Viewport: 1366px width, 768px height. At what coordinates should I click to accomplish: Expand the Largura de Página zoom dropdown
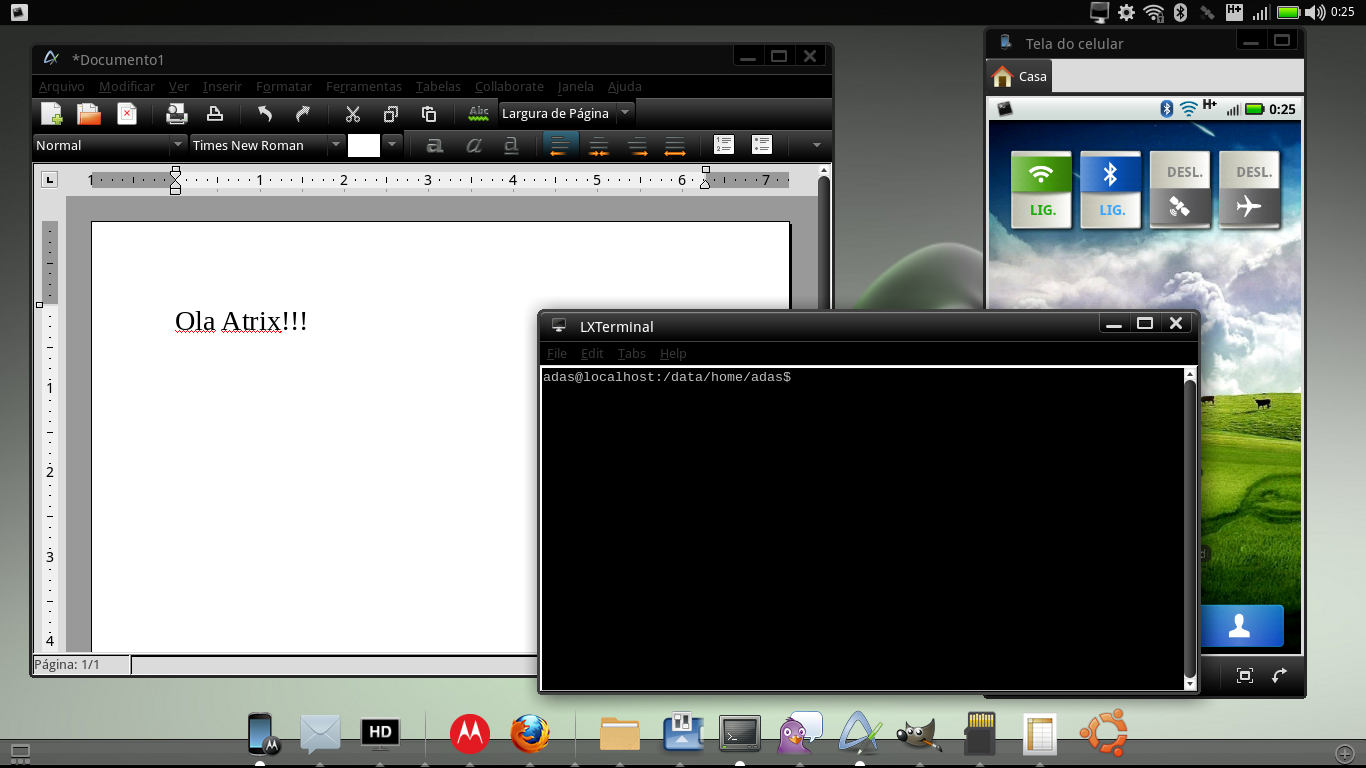click(x=625, y=114)
